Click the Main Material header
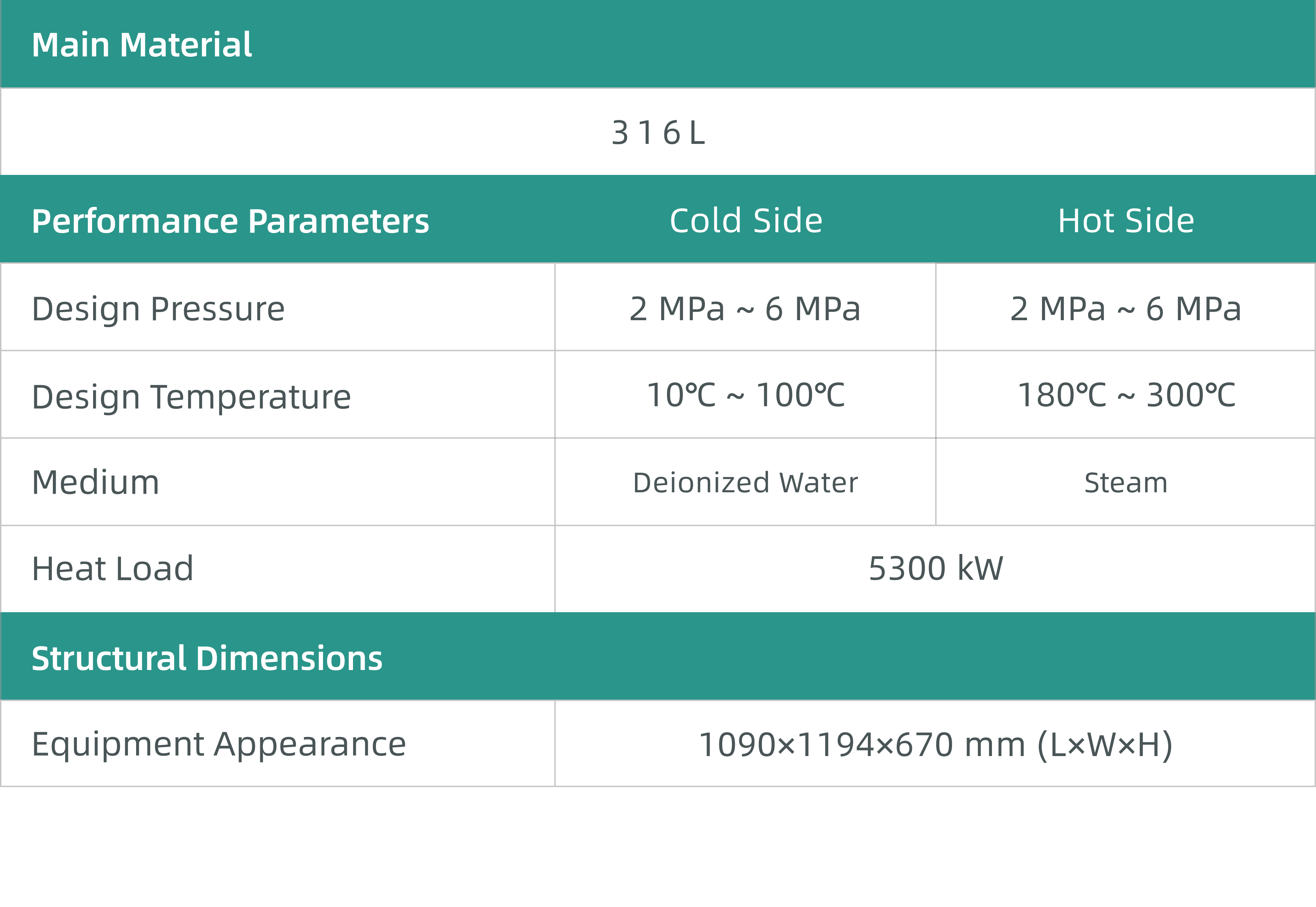The height and width of the screenshot is (907, 1316). click(141, 45)
